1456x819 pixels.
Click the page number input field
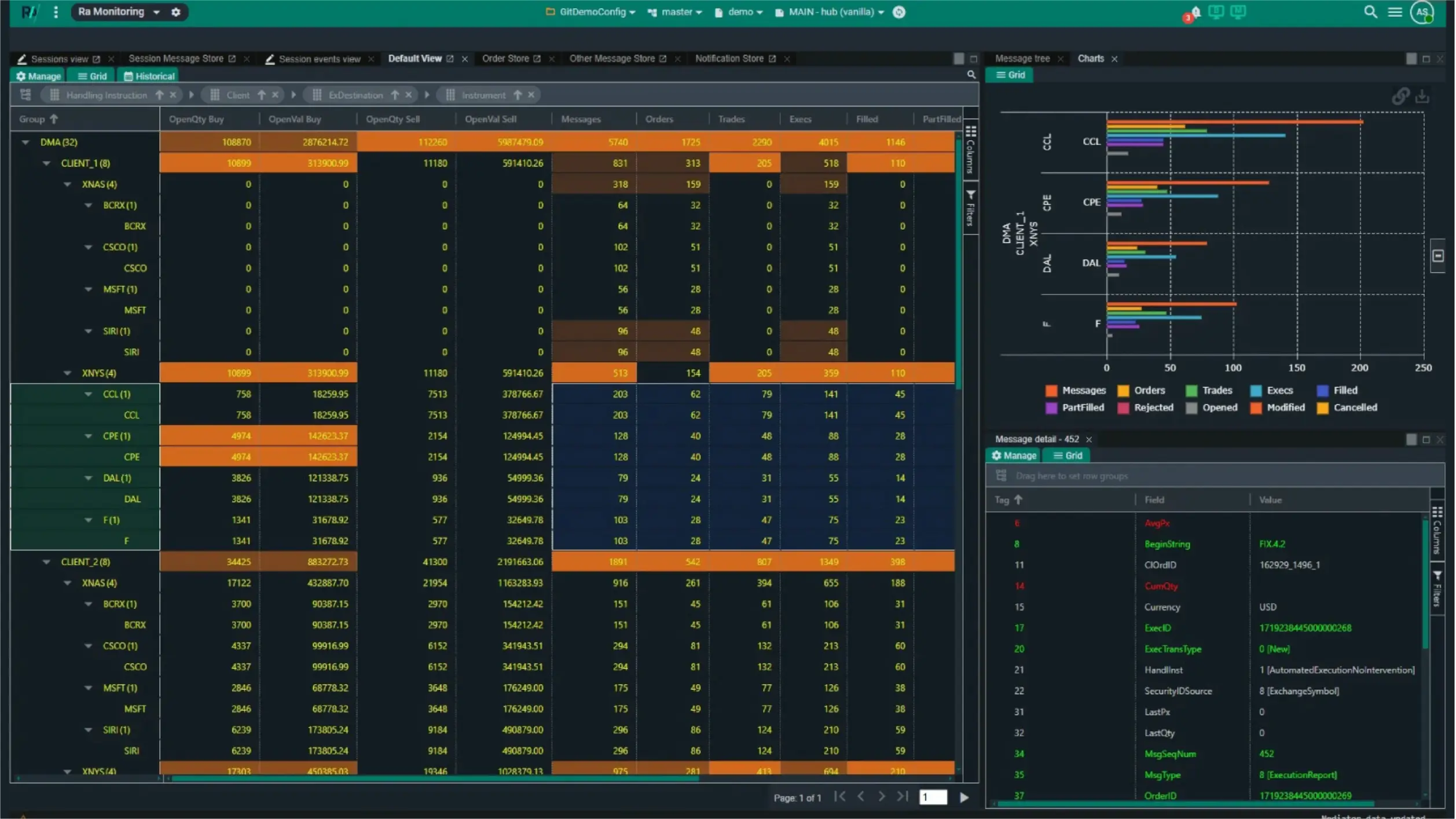coord(933,798)
